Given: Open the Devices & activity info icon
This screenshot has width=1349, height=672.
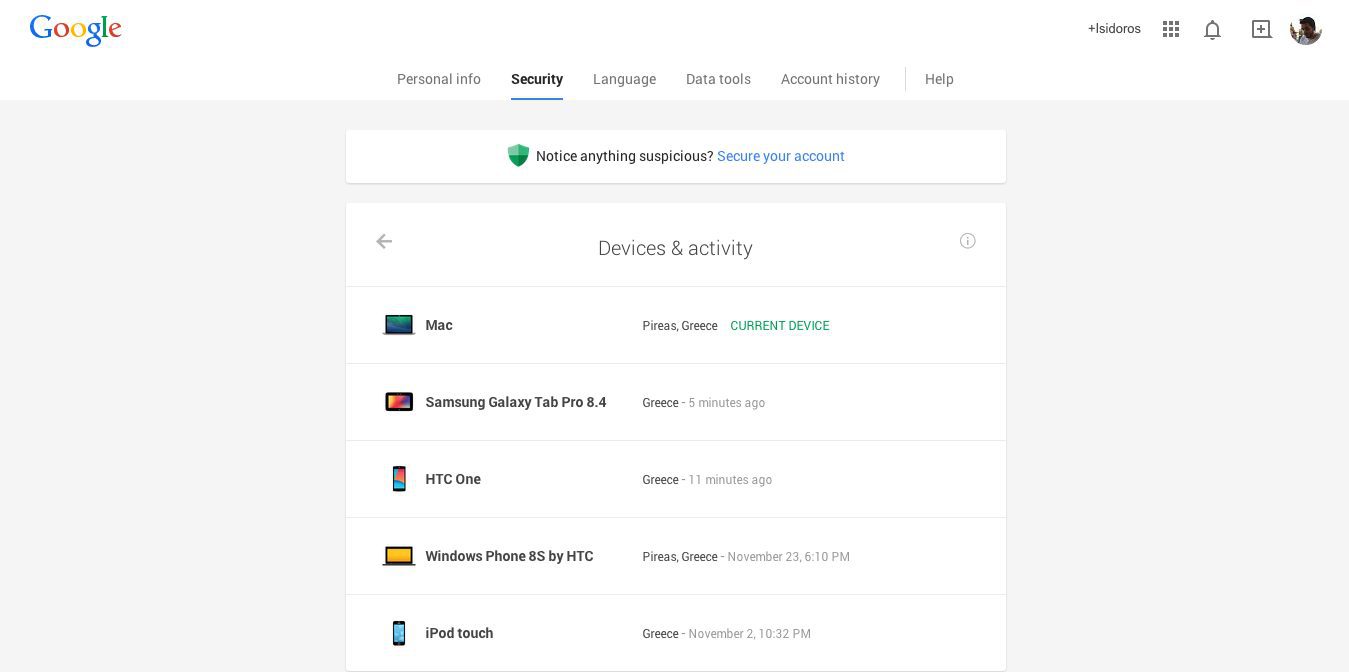Looking at the screenshot, I should 967,241.
